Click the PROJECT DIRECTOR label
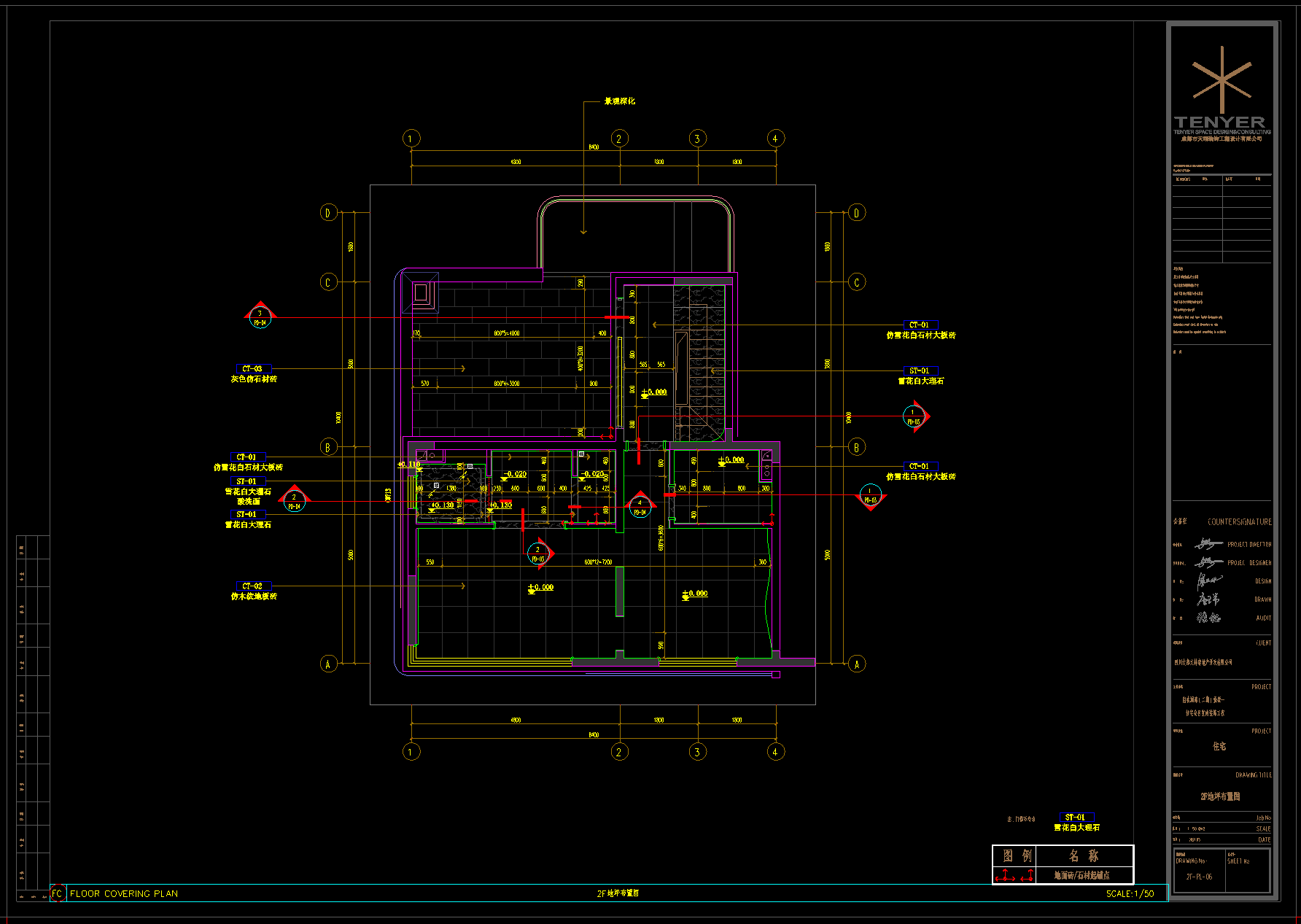The width and height of the screenshot is (1301, 924). (x=1249, y=545)
